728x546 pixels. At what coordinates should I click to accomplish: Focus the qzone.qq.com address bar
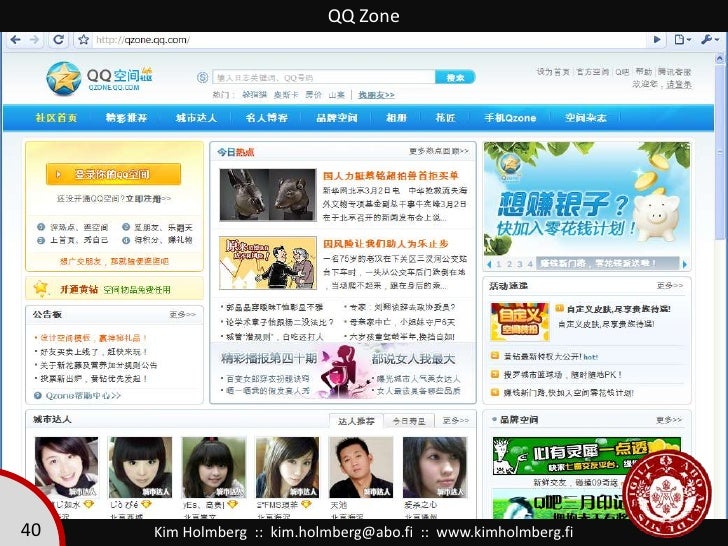(369, 40)
